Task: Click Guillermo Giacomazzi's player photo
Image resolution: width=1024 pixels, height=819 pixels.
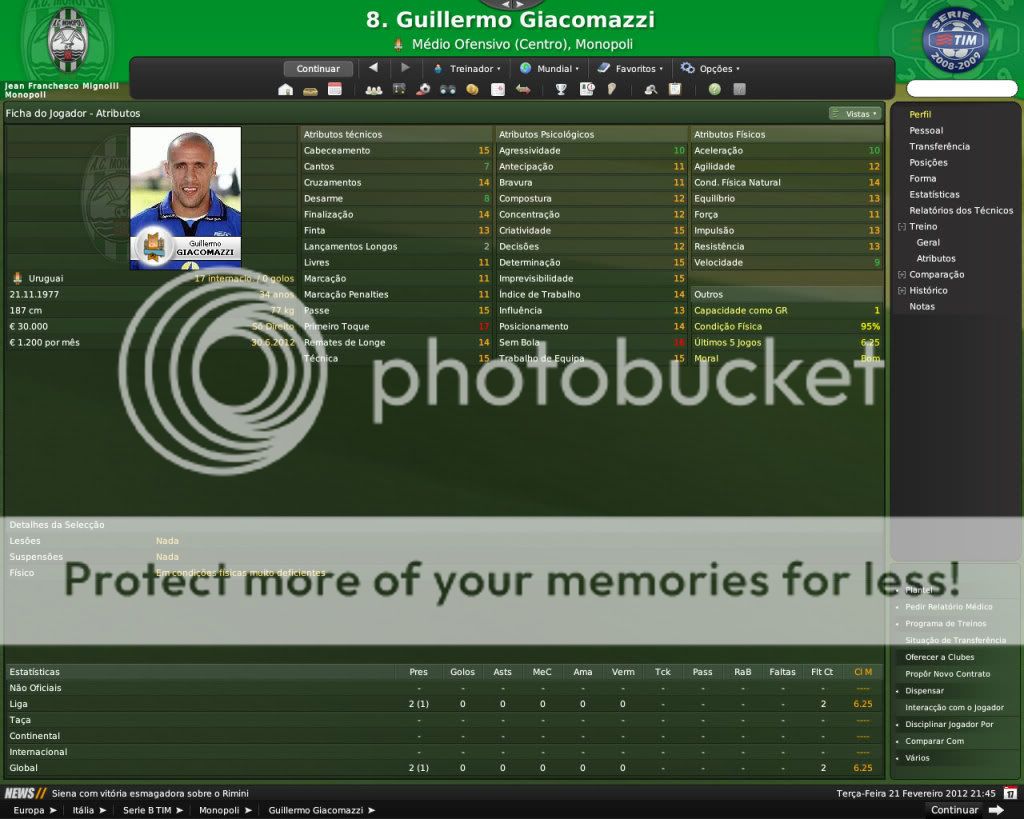Action: tap(185, 197)
